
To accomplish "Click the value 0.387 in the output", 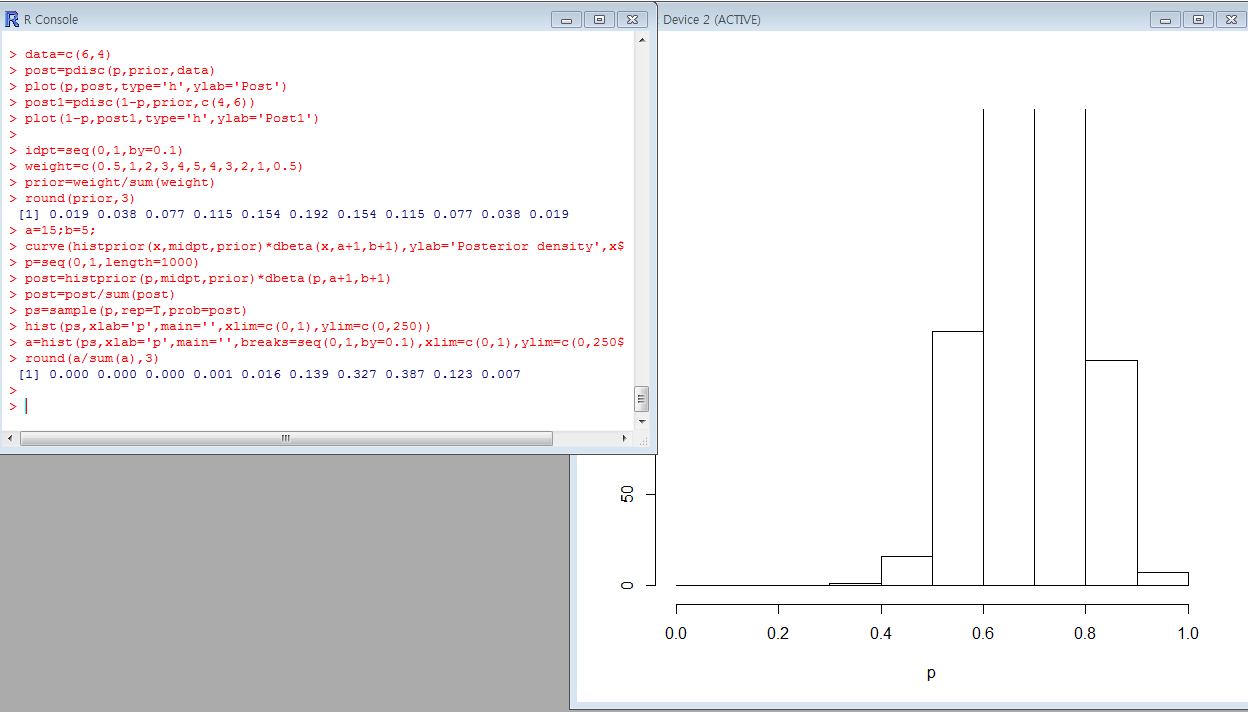I will [405, 374].
